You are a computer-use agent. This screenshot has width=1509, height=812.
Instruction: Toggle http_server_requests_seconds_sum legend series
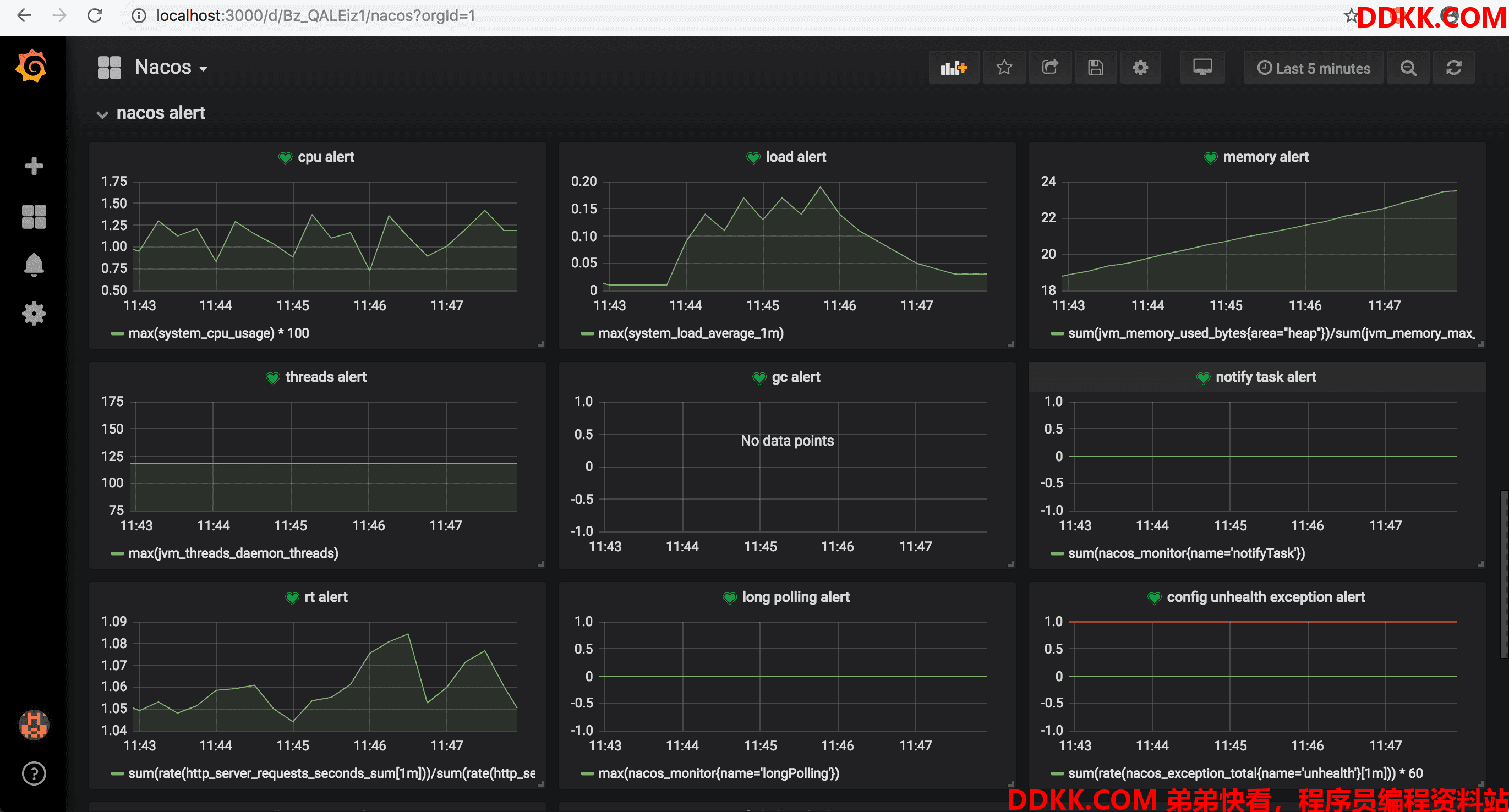tap(331, 774)
